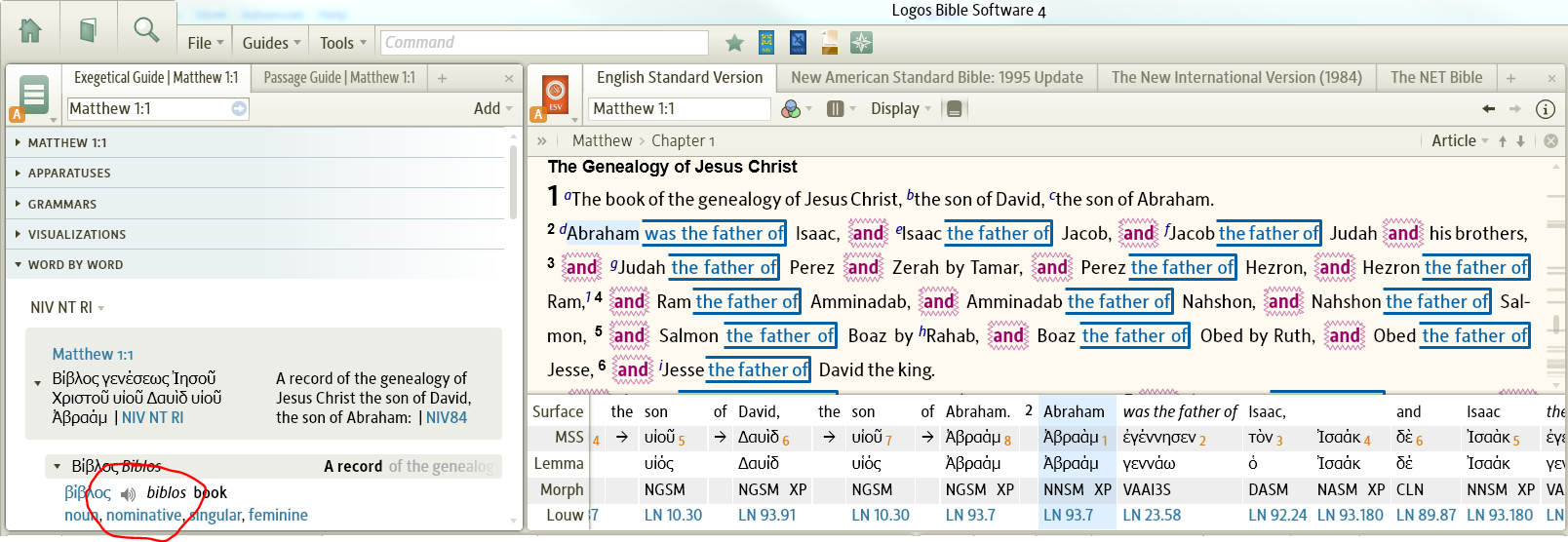This screenshot has width=1568, height=542.
Task: Open the Article navigation dropdown
Action: click(x=1460, y=141)
